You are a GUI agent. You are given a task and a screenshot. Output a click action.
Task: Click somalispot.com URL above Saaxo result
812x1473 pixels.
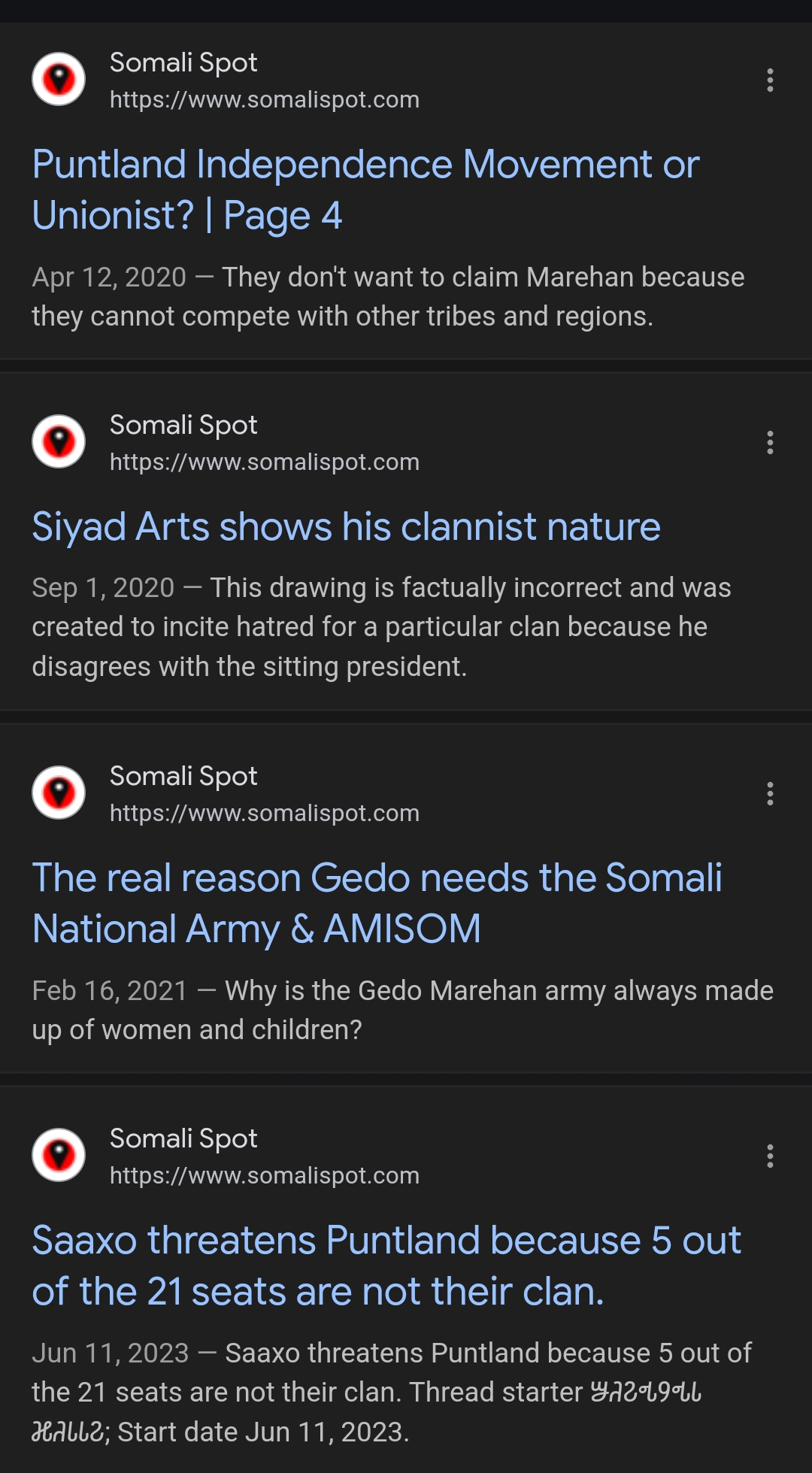pos(265,1176)
